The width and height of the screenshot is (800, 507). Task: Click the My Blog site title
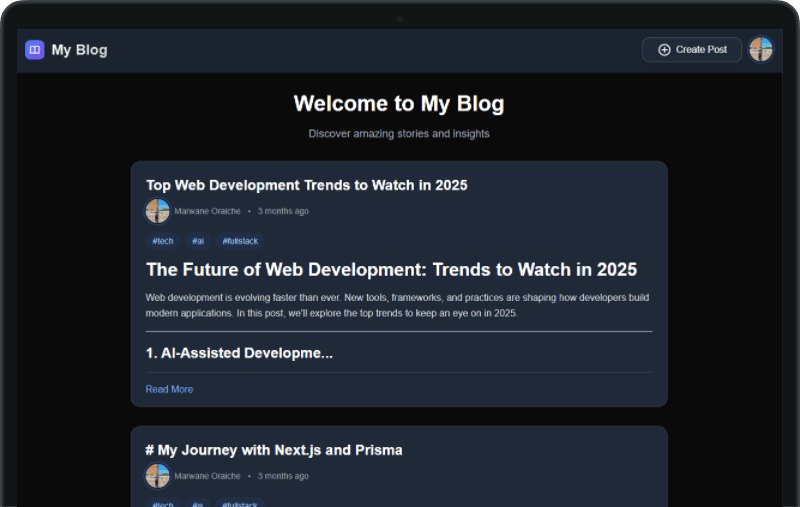click(x=79, y=50)
